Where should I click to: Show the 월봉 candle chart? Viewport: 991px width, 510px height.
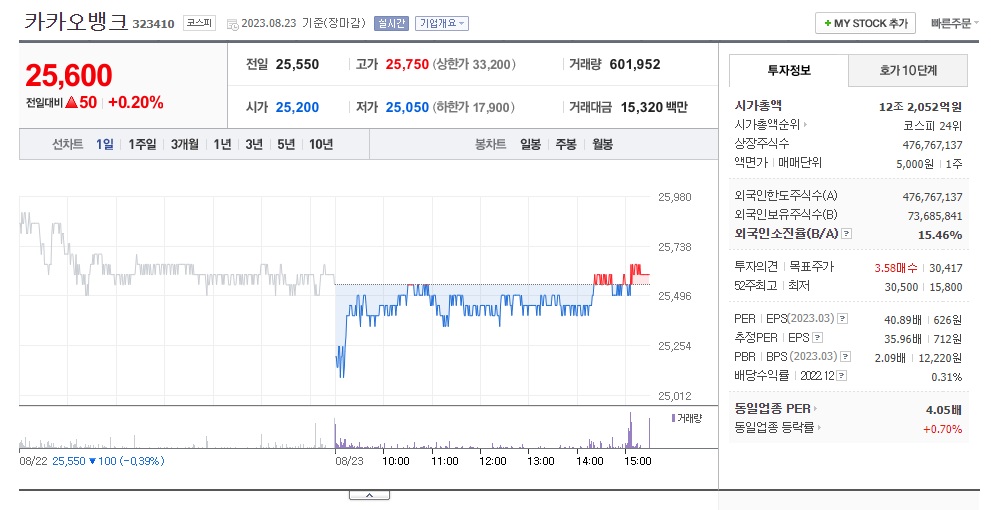(x=602, y=144)
